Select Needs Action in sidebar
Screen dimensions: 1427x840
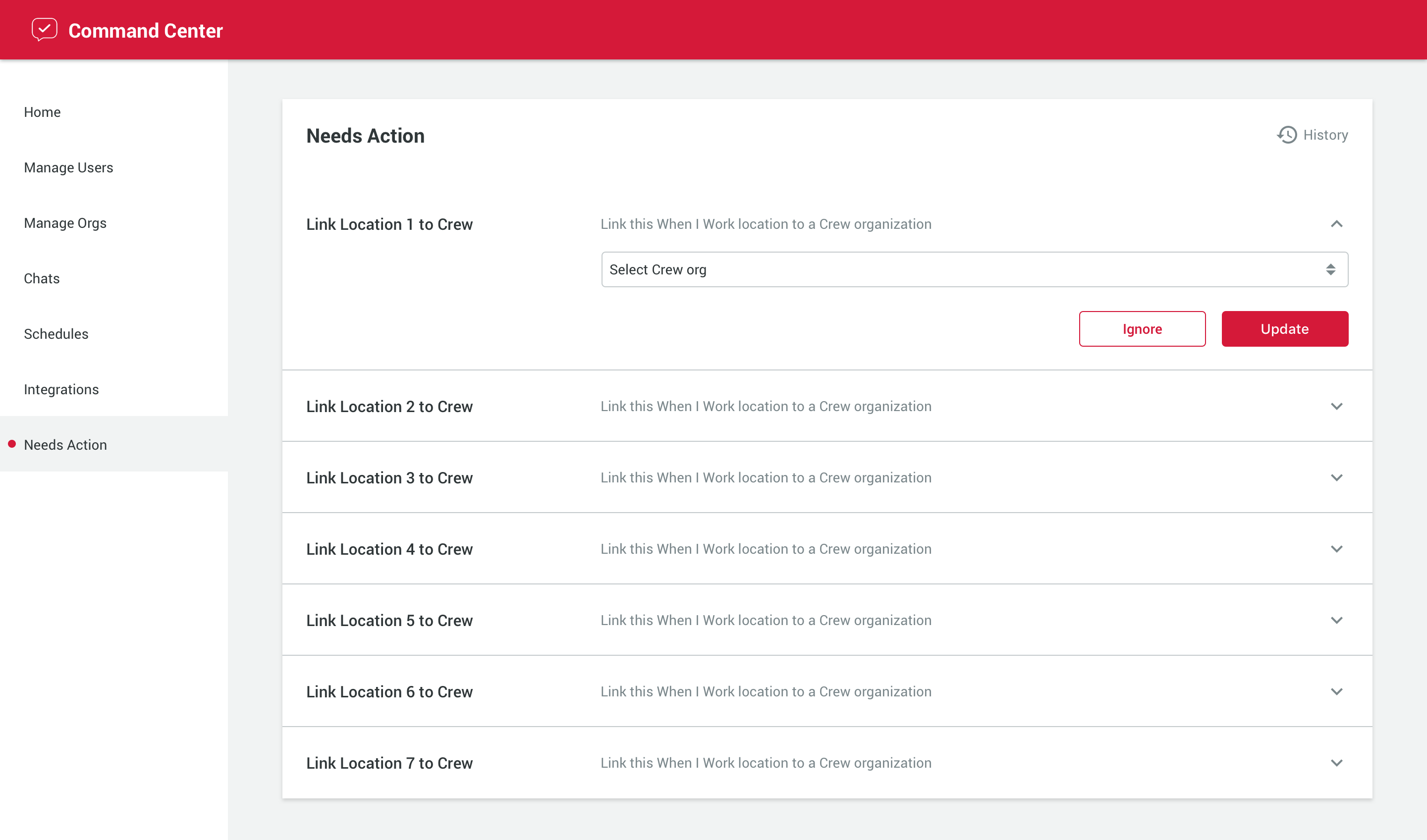tap(114, 444)
